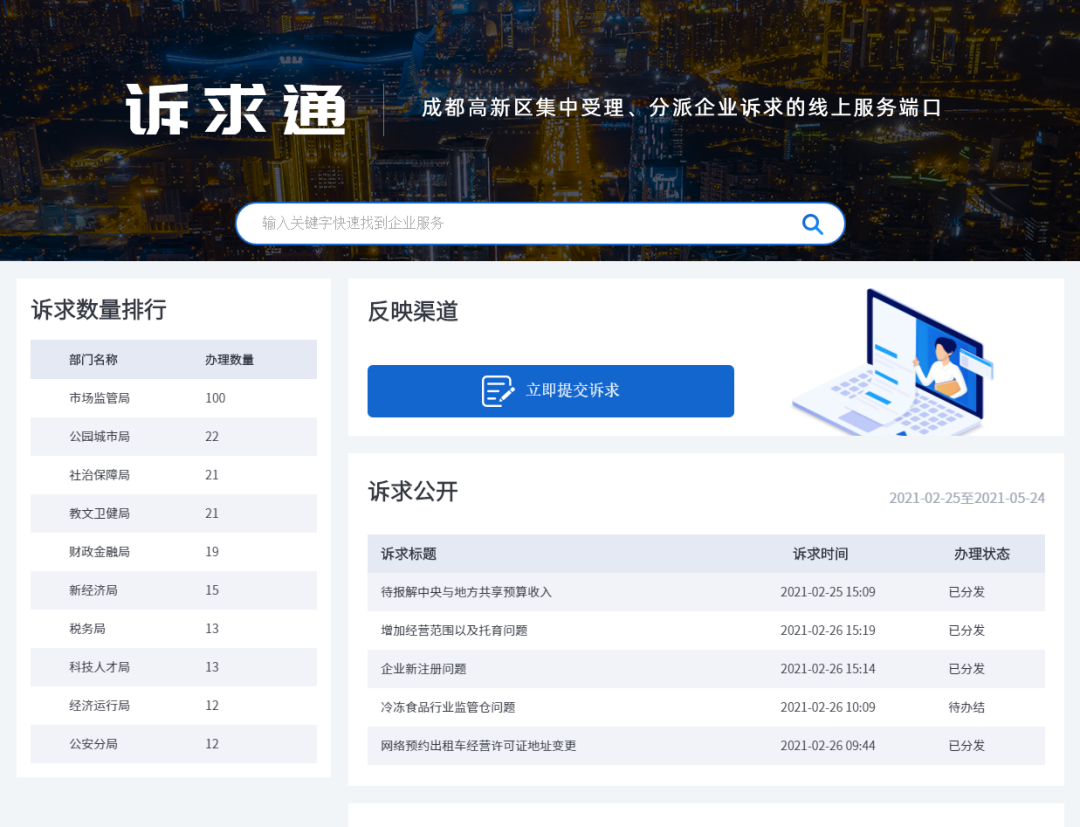Open request 网络预约出租车经营许可证地址变更

click(479, 746)
